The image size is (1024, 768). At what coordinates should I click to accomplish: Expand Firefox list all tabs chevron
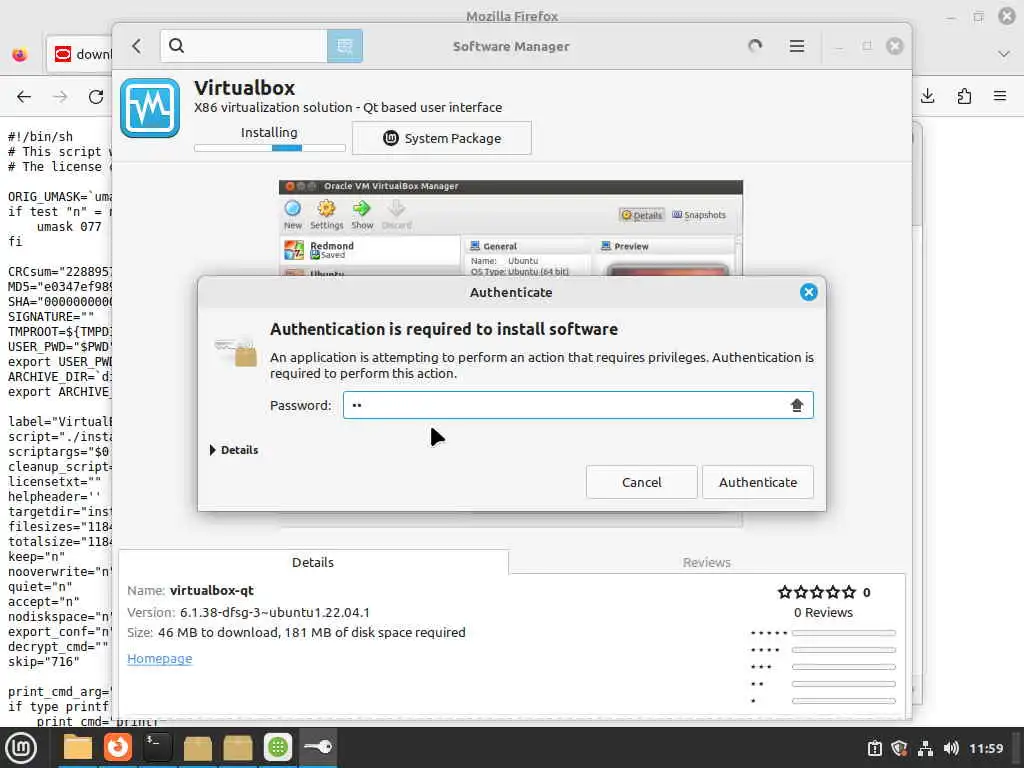[x=1004, y=54]
